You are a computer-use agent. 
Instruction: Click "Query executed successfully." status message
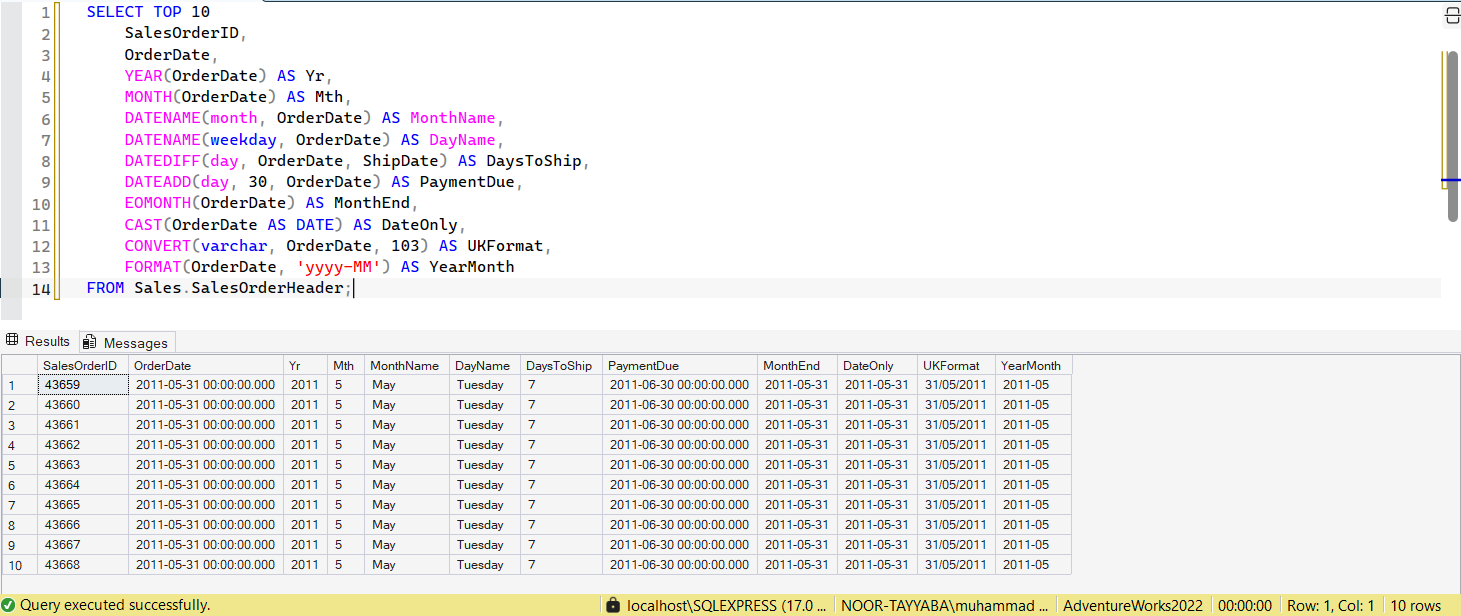(115, 605)
